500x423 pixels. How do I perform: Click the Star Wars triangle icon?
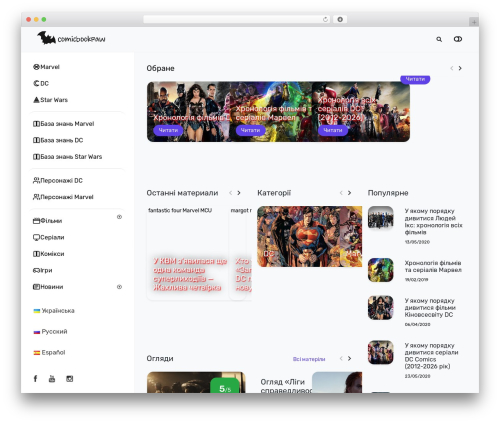[36, 100]
